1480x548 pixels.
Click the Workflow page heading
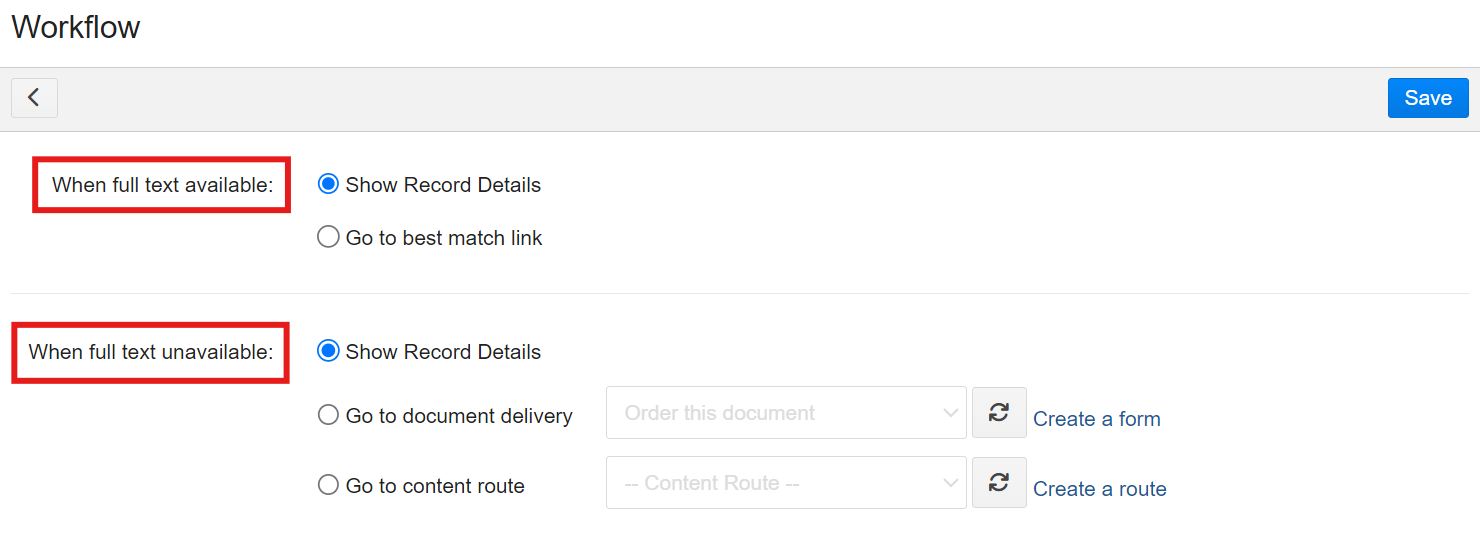pos(76,27)
